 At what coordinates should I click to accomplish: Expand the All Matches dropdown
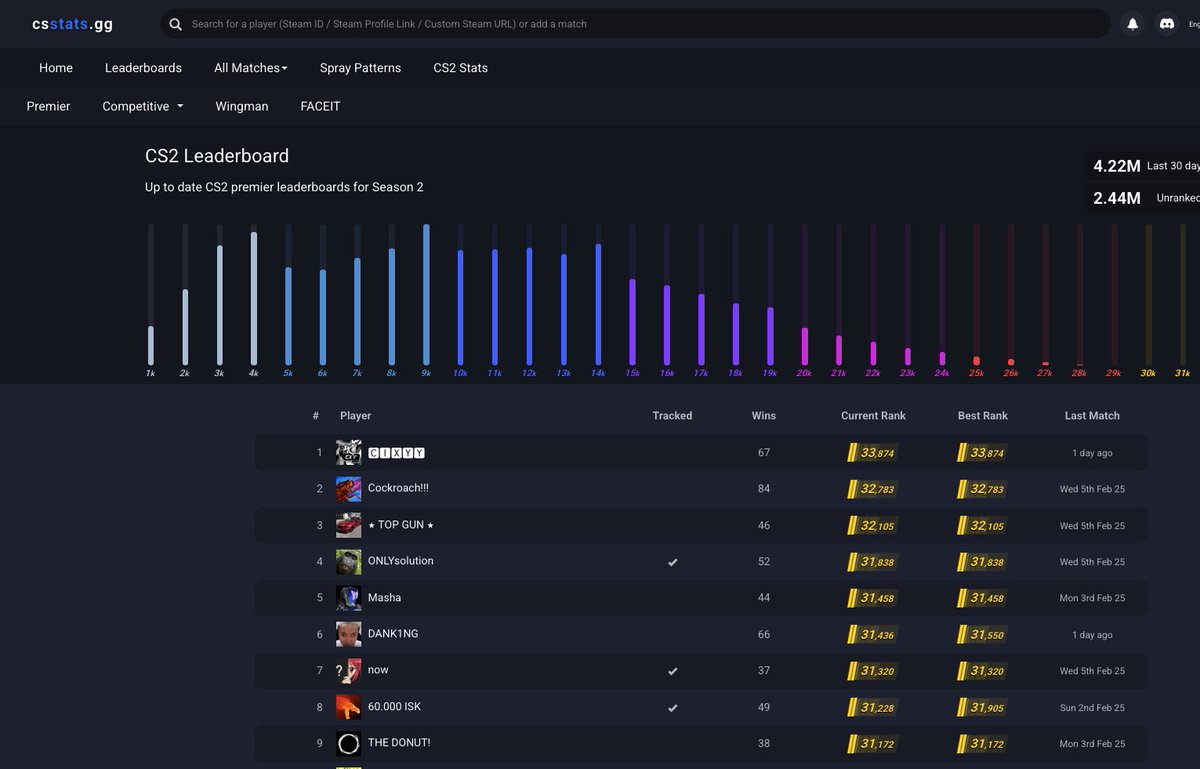[250, 68]
